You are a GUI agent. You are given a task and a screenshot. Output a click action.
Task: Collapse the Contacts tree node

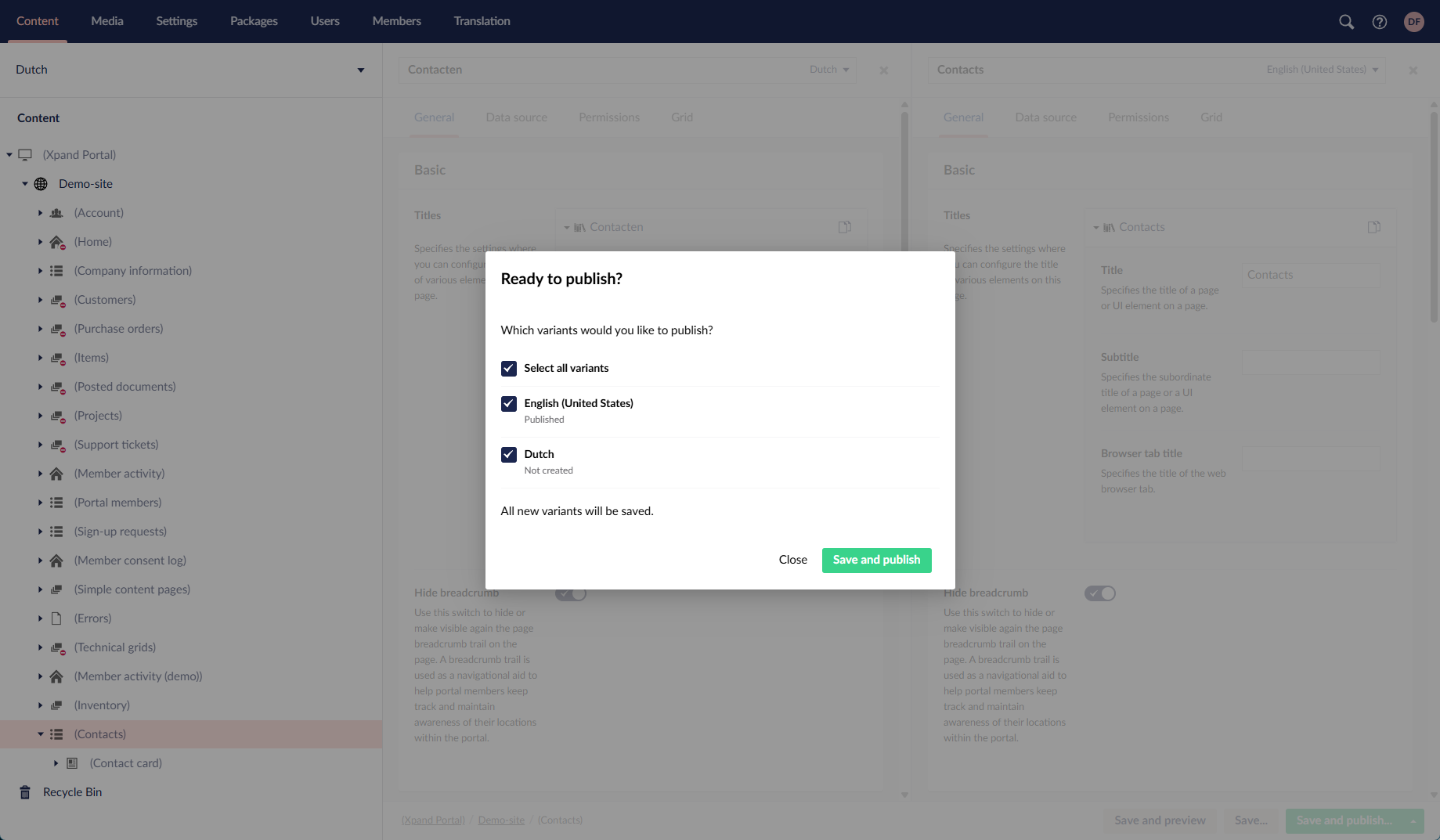coord(40,734)
